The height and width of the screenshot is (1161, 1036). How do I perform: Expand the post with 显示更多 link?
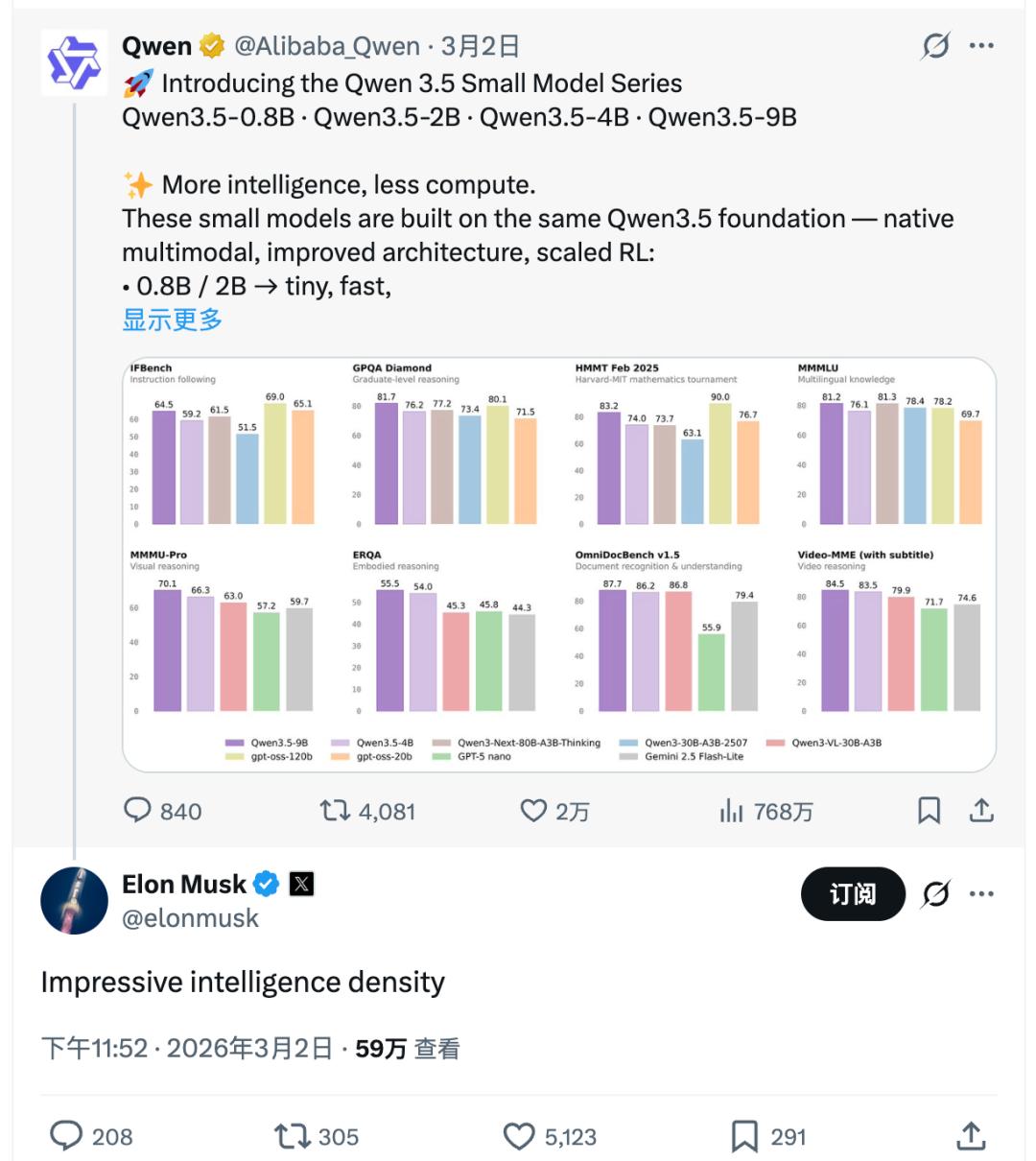[173, 320]
